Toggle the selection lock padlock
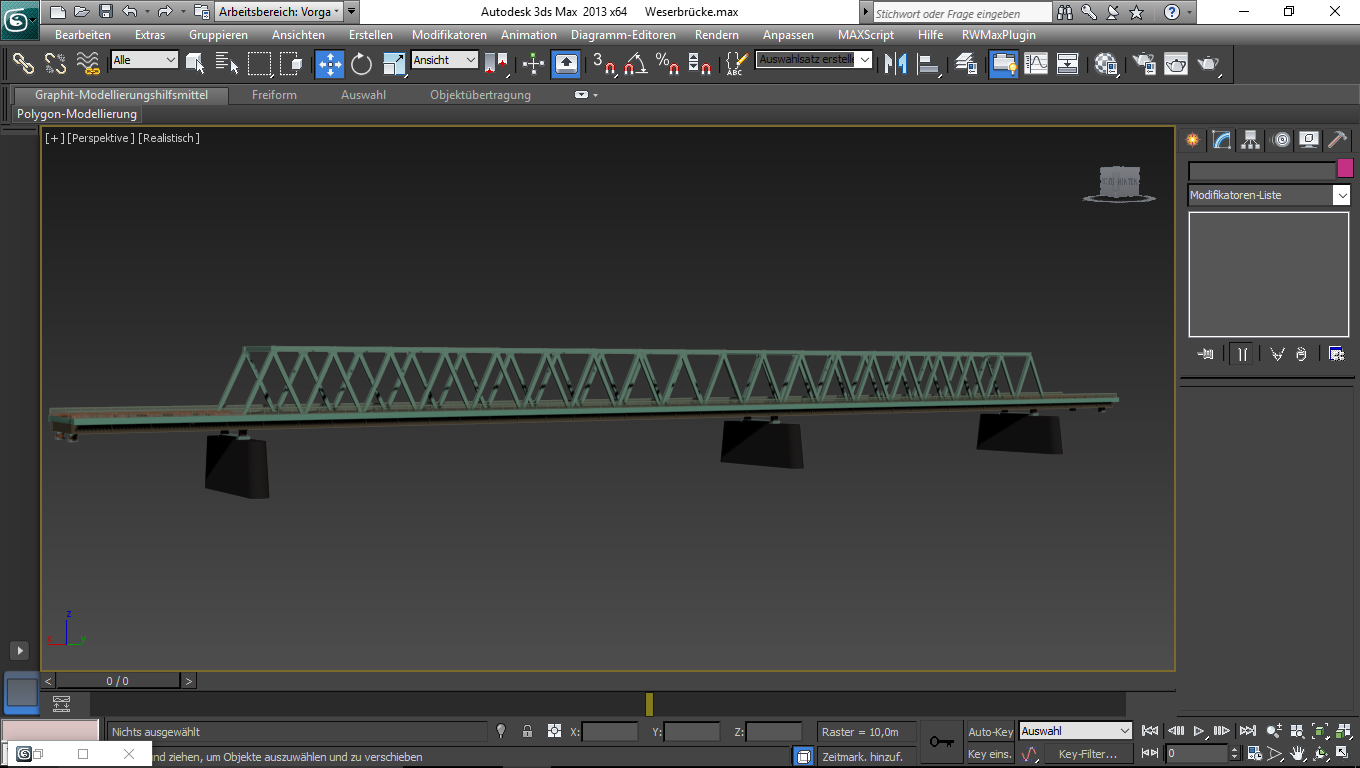1360x768 pixels. (x=527, y=732)
